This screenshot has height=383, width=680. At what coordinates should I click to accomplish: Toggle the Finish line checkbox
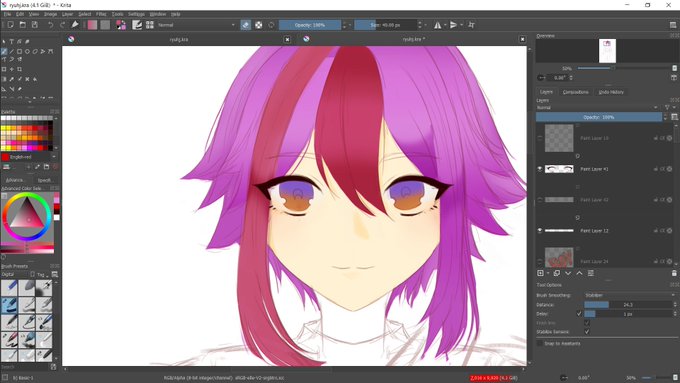click(x=587, y=323)
